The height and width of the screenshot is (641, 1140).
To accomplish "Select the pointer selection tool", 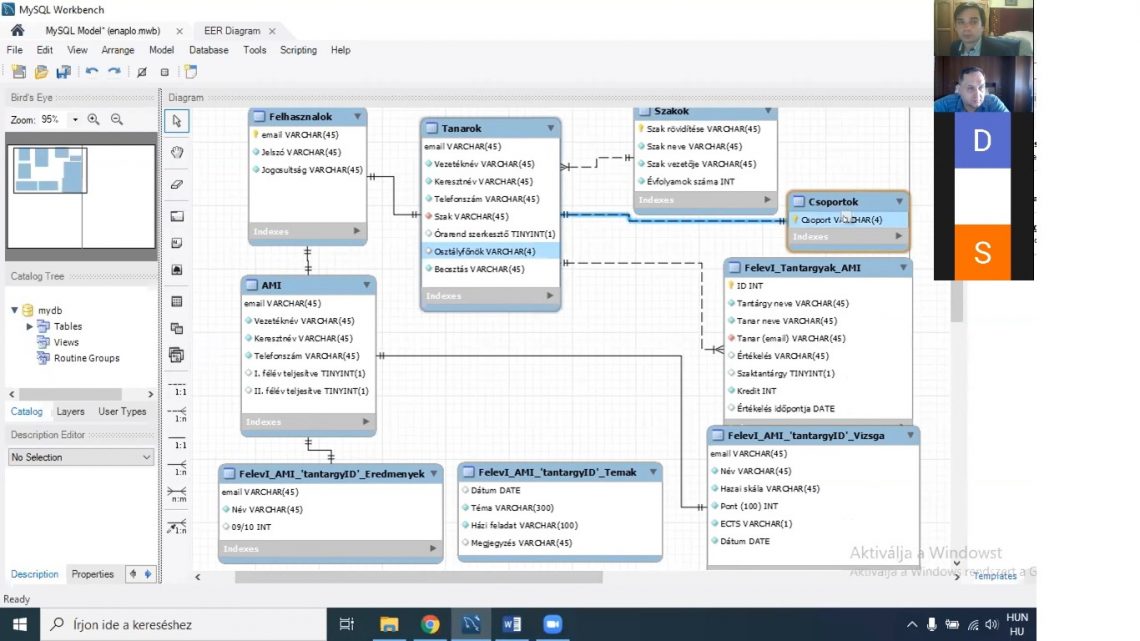I will click(177, 121).
